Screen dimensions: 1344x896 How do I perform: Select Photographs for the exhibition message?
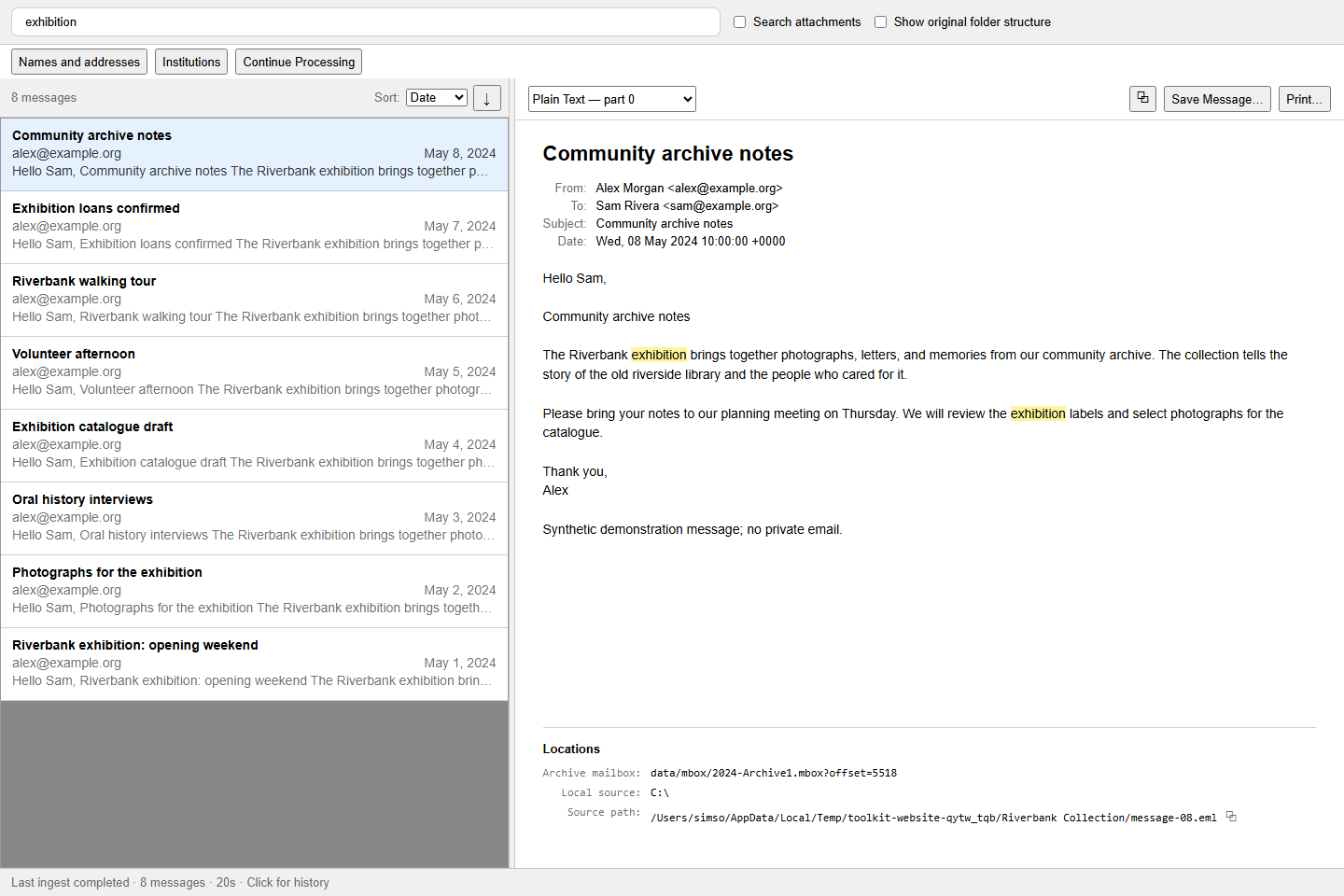(254, 591)
